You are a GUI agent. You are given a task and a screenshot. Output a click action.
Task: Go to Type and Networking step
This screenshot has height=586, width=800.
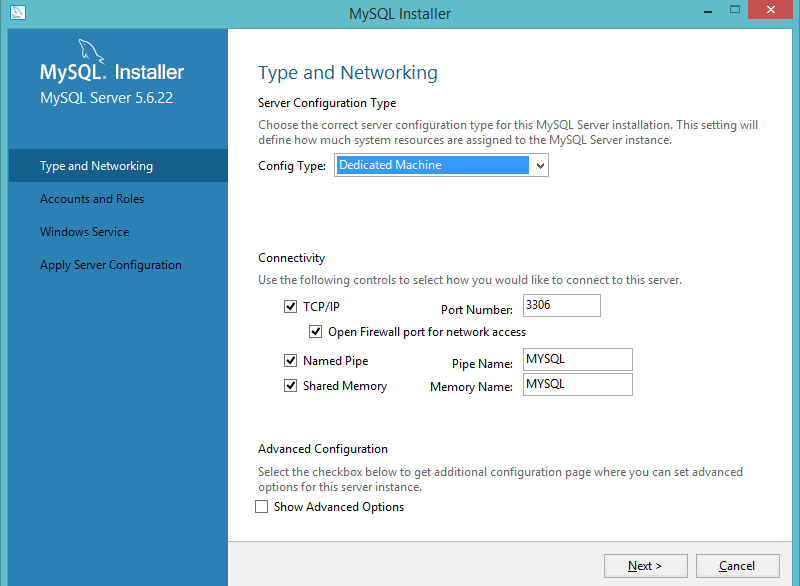118,166
